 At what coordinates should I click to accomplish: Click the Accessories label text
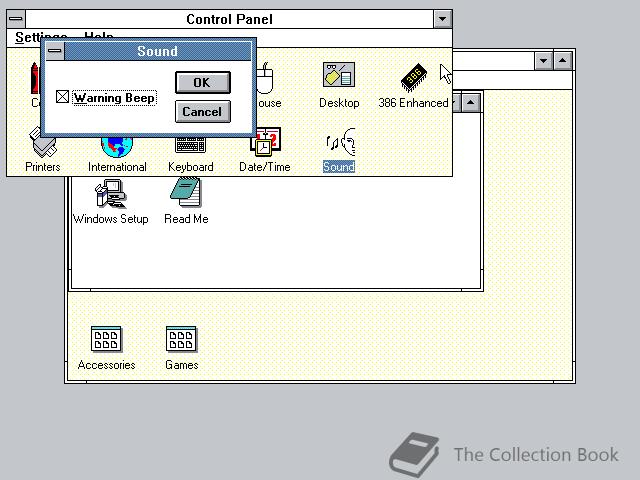click(x=106, y=365)
